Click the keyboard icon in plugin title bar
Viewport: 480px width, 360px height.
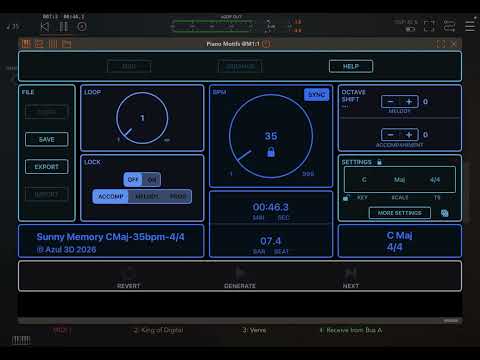pos(26,44)
